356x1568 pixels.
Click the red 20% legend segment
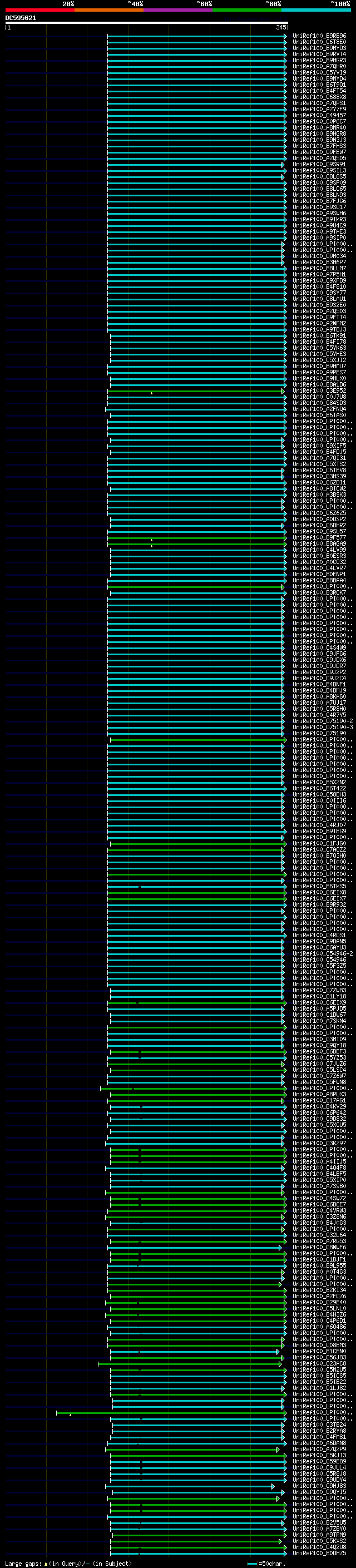(39, 11)
